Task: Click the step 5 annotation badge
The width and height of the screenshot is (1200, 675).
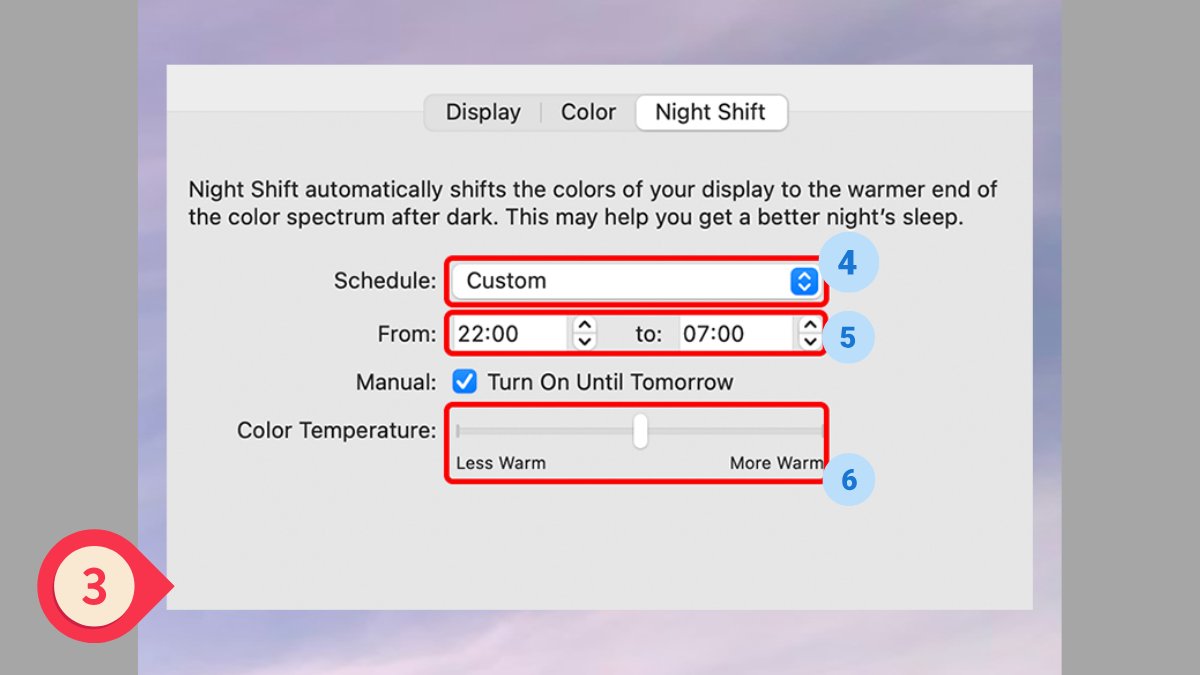Action: pos(848,337)
